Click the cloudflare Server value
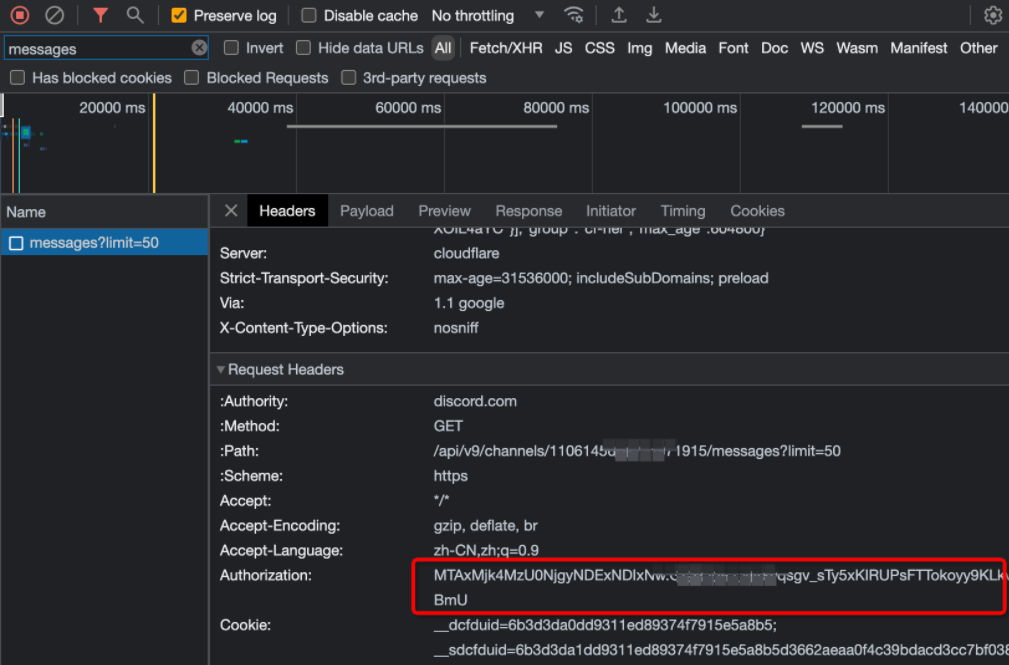Viewport: 1009px width, 665px height. click(467, 253)
